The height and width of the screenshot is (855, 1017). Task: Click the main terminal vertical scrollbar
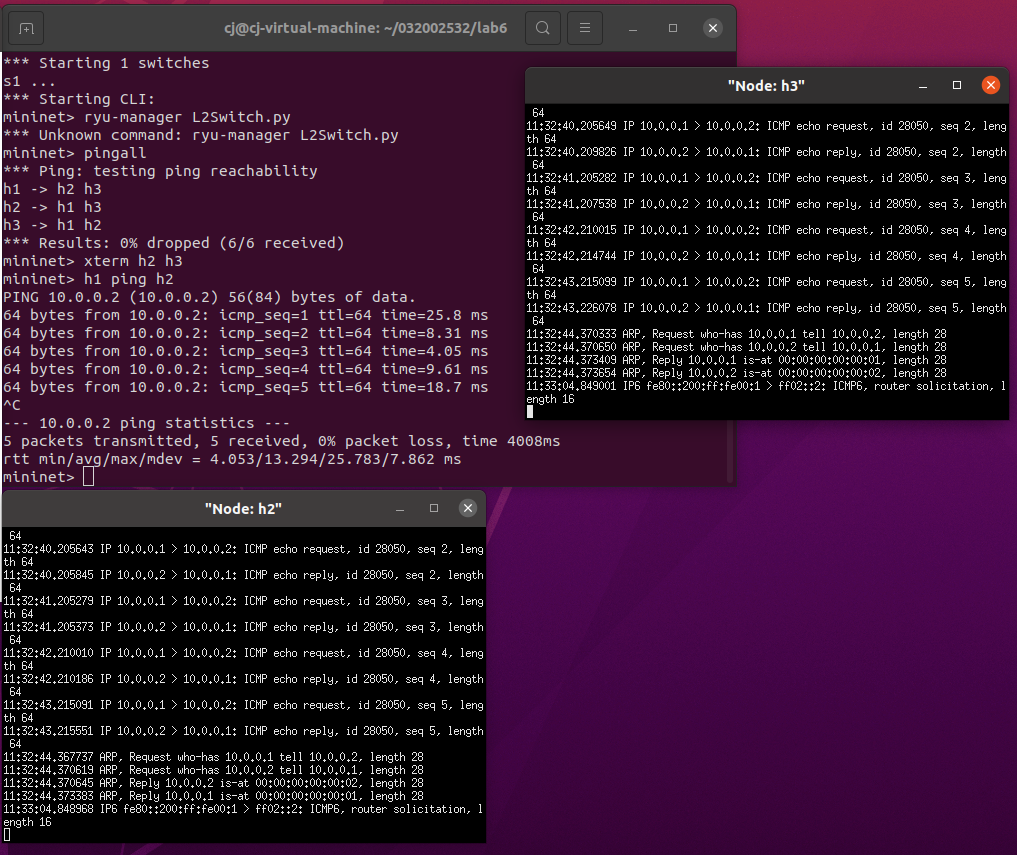[731, 269]
